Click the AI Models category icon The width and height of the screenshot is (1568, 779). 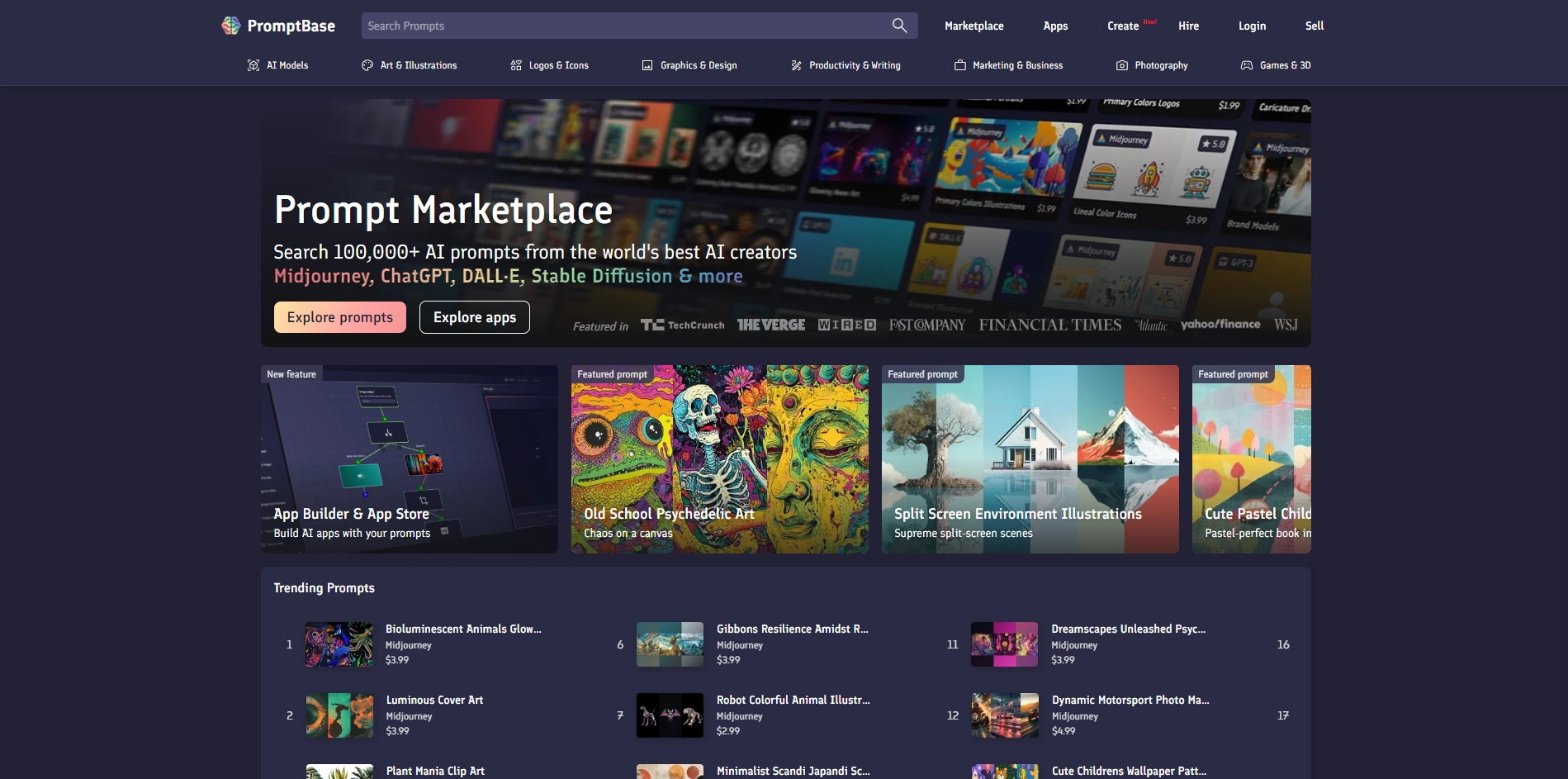click(x=253, y=65)
